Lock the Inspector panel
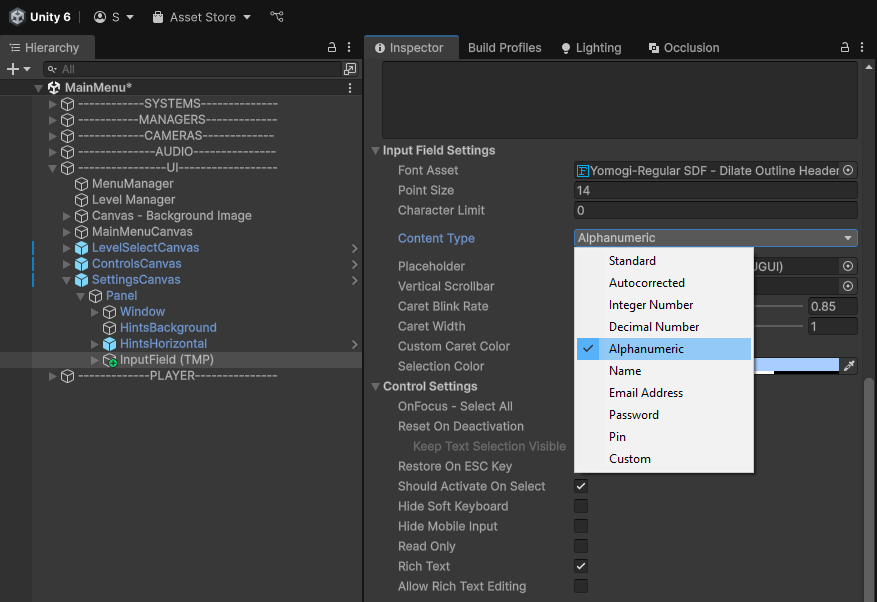The image size is (877, 602). tap(845, 48)
